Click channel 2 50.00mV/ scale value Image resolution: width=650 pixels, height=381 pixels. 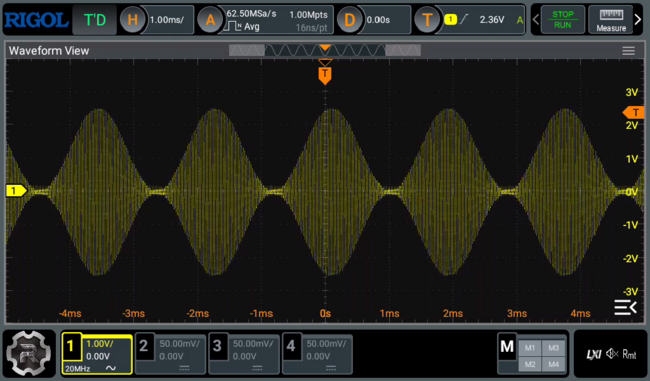click(x=179, y=344)
